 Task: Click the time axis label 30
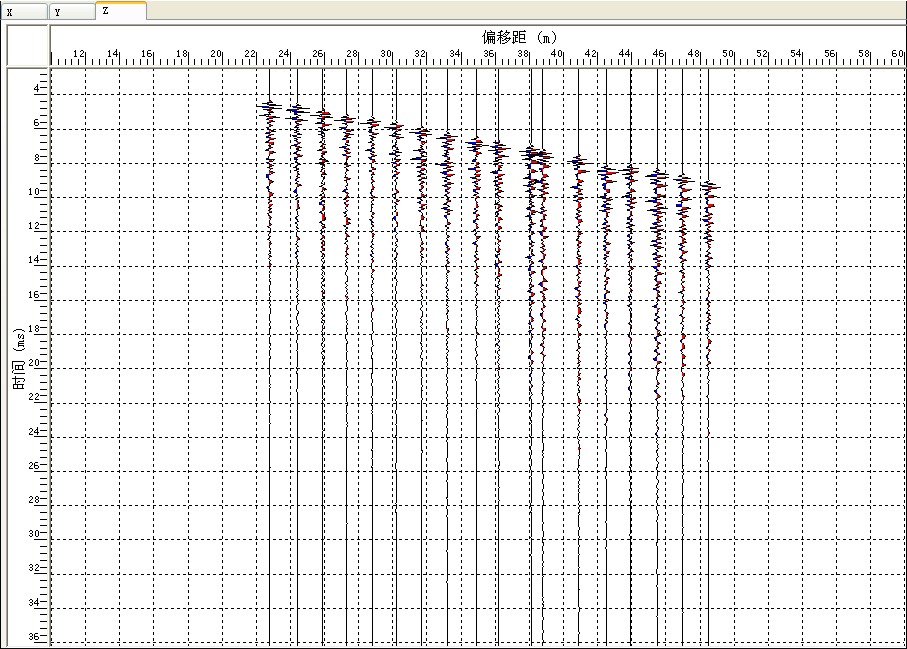click(x=34, y=534)
